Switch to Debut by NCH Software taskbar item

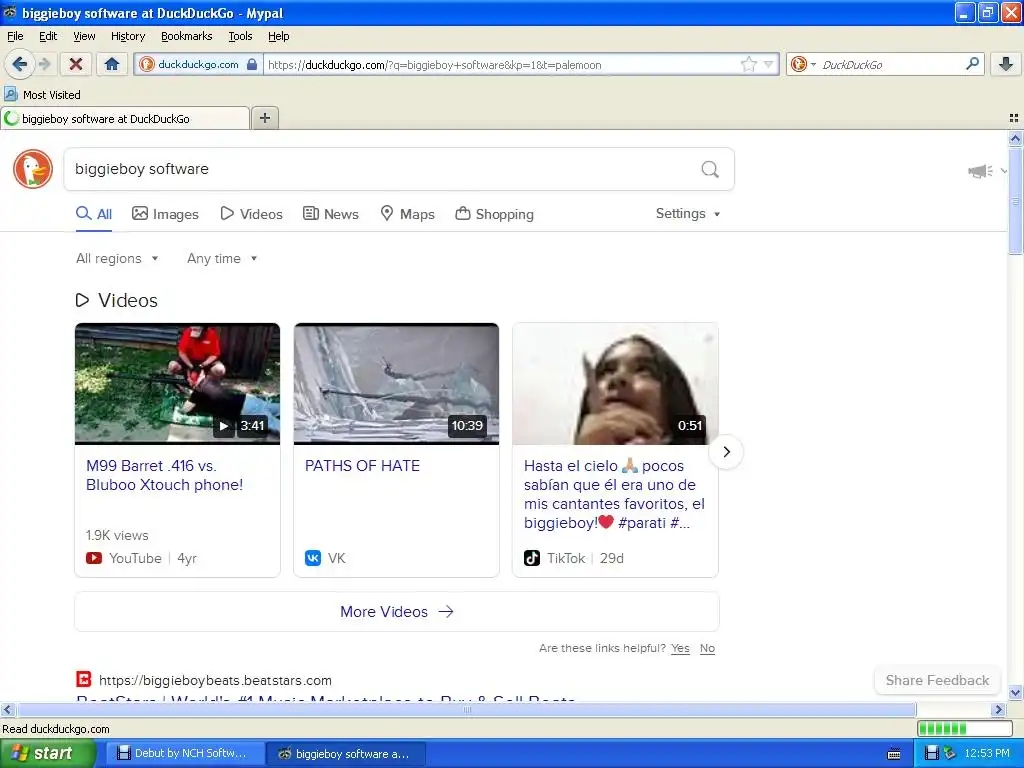(184, 753)
